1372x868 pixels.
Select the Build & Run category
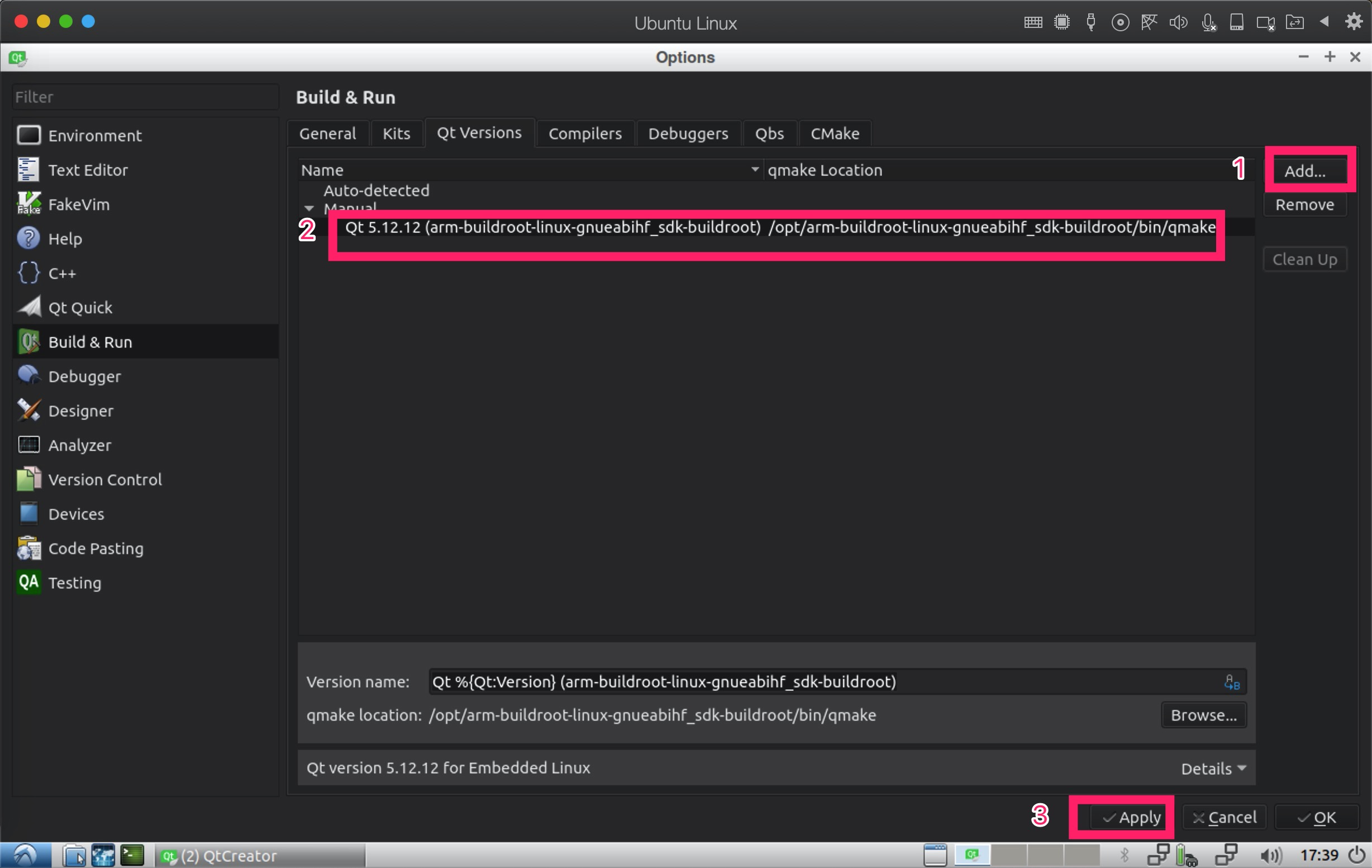click(x=145, y=342)
